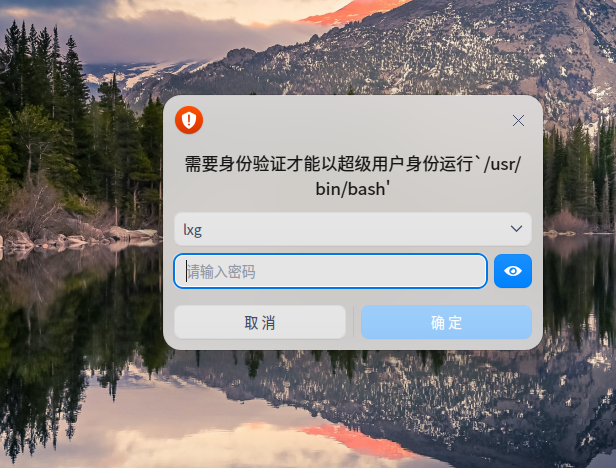Click the orange shield warning icon
Image resolution: width=616 pixels, height=468 pixels.
pyautogui.click(x=189, y=120)
